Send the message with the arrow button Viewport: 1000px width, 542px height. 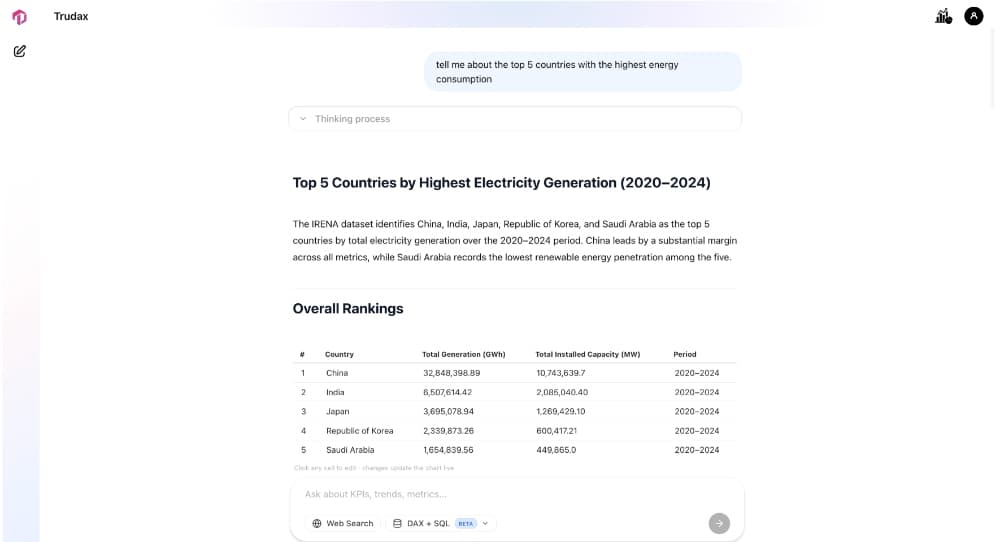tap(719, 524)
